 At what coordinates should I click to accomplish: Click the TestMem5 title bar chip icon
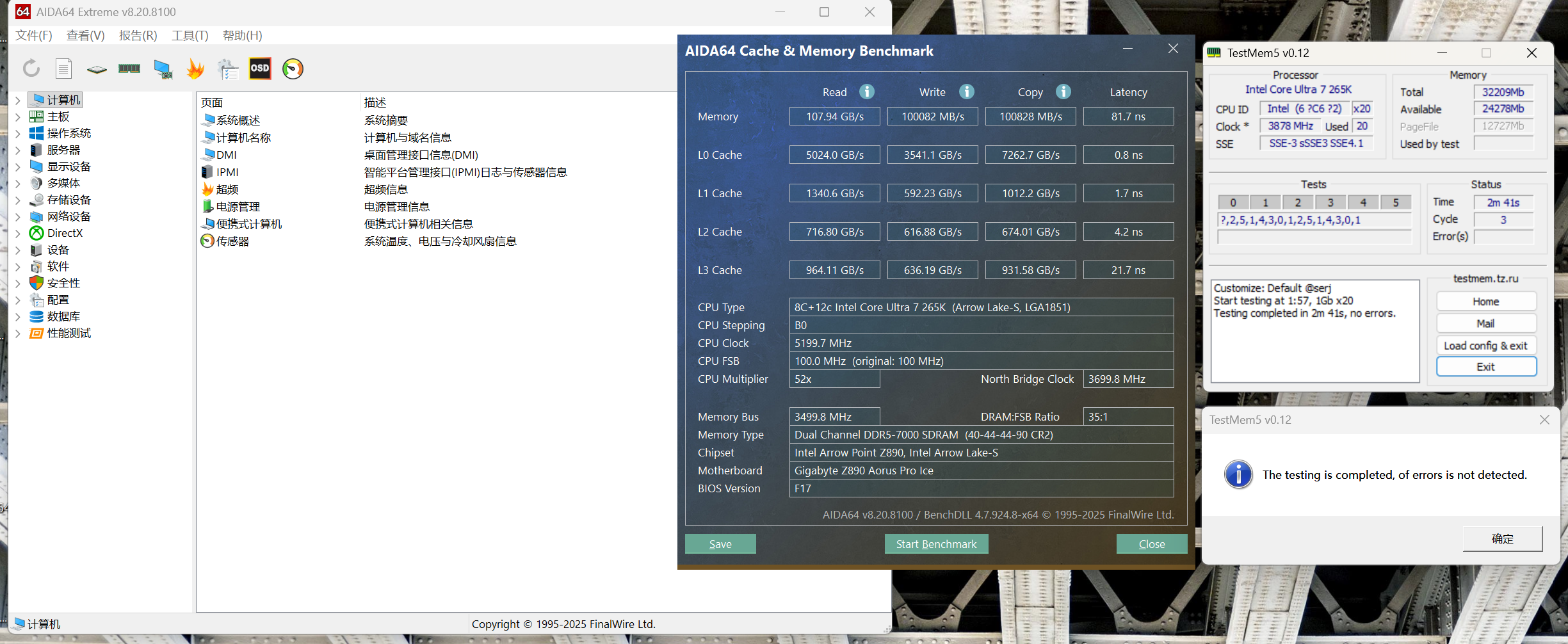pyautogui.click(x=1214, y=52)
